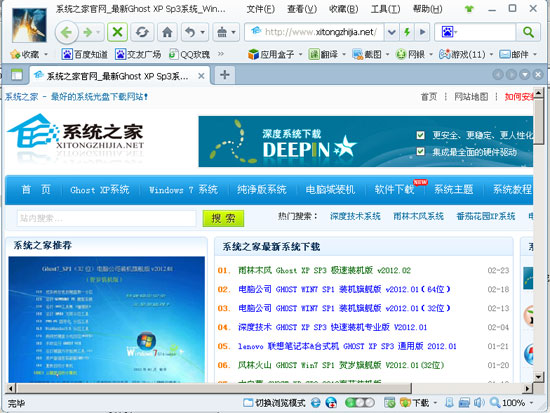Open the 帮助(H) menu
Viewport: 550px width, 413px height.
(427, 9)
